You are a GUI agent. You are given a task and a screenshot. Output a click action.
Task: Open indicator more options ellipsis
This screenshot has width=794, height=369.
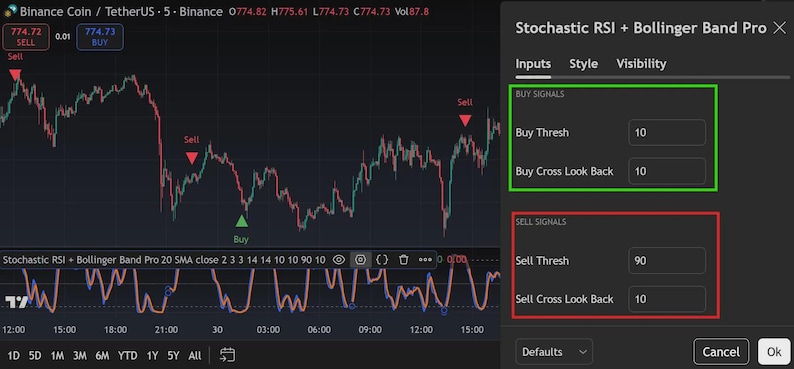tap(425, 260)
